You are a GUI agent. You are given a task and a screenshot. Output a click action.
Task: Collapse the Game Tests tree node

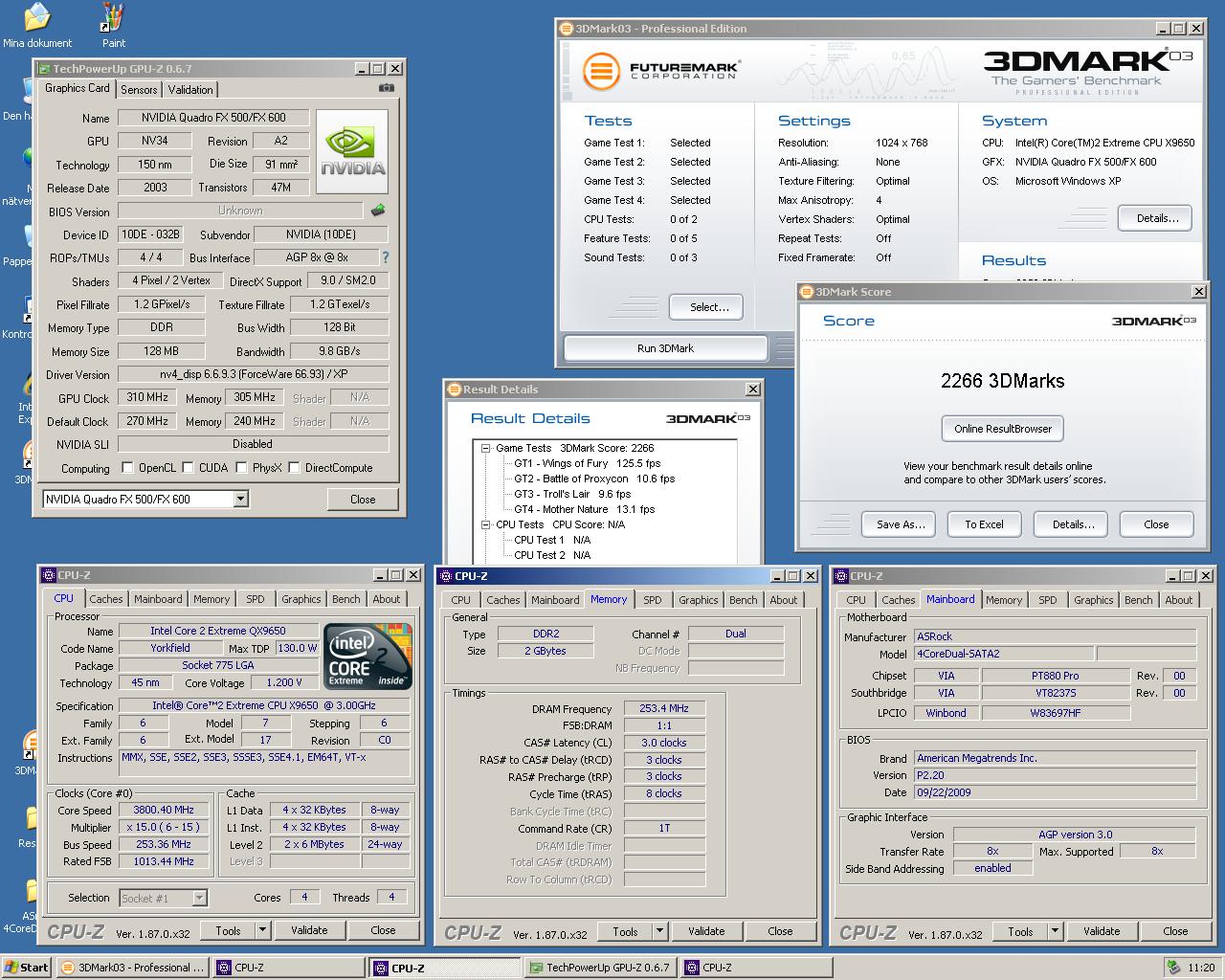[x=486, y=448]
